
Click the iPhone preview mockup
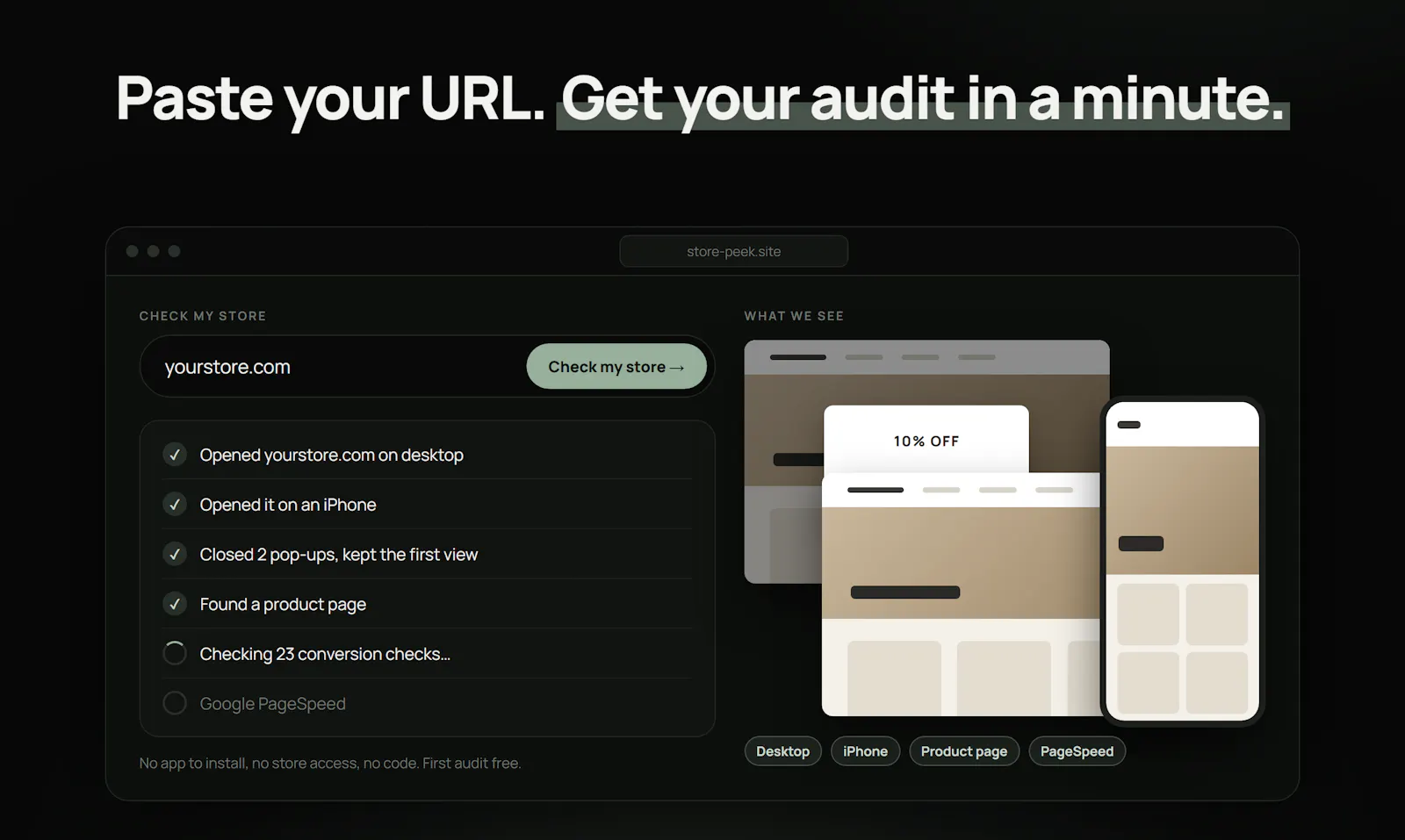point(1182,561)
